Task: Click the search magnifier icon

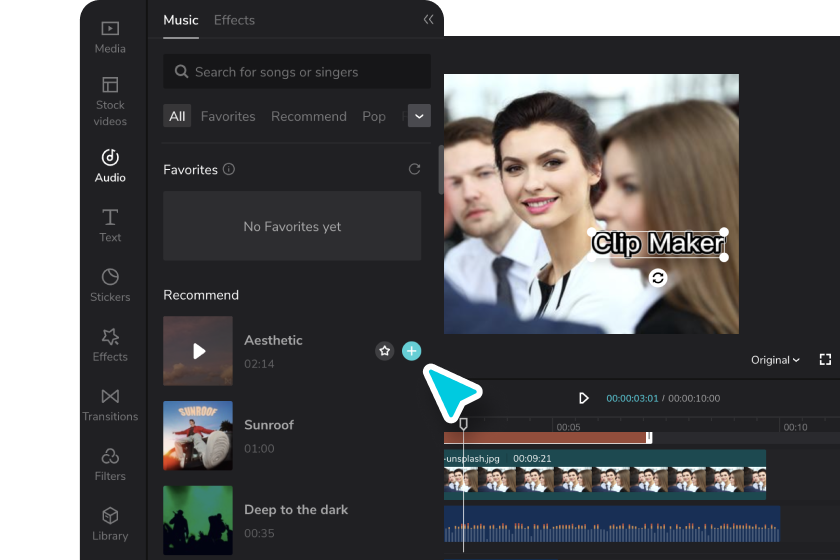Action: coord(181,72)
